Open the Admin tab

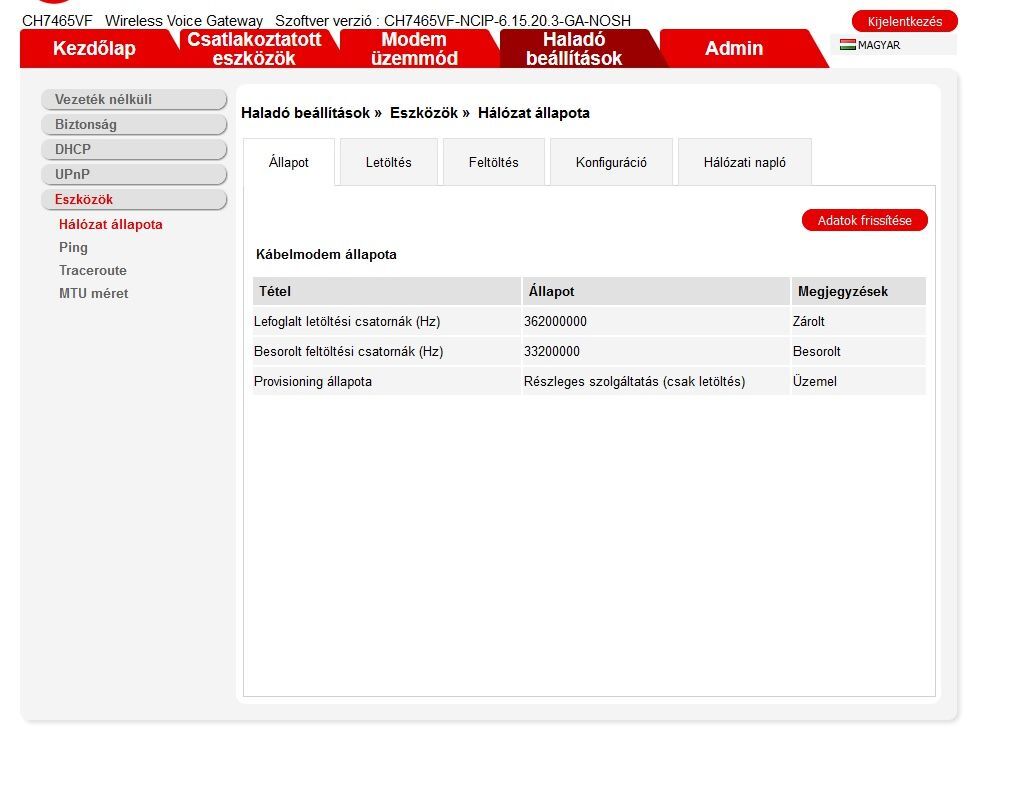734,48
